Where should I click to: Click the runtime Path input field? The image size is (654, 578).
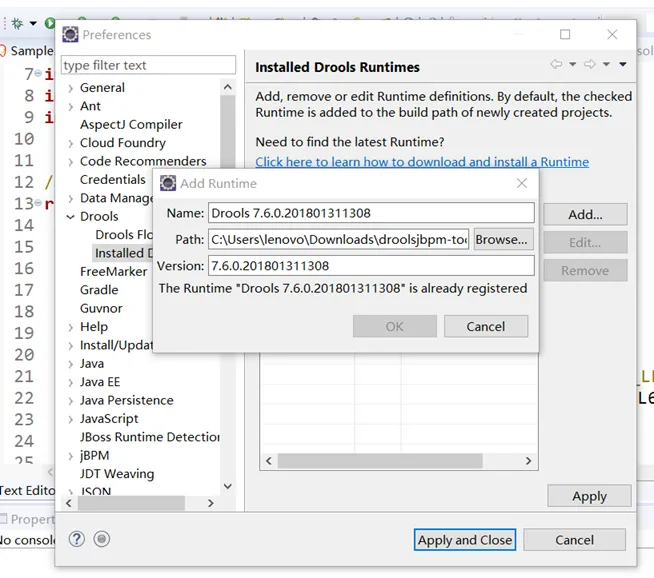[x=338, y=239]
